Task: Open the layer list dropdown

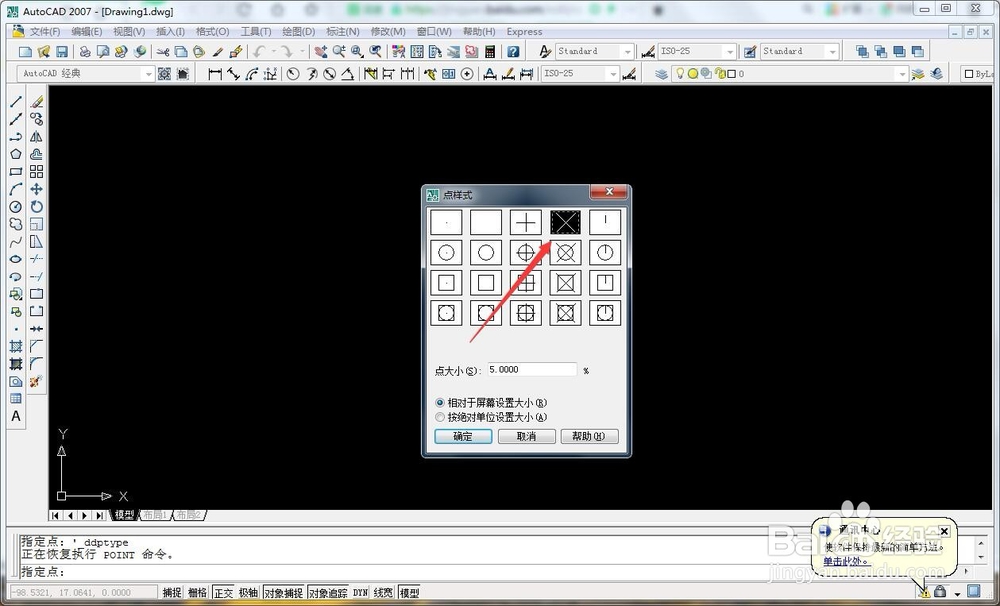Action: click(x=902, y=74)
